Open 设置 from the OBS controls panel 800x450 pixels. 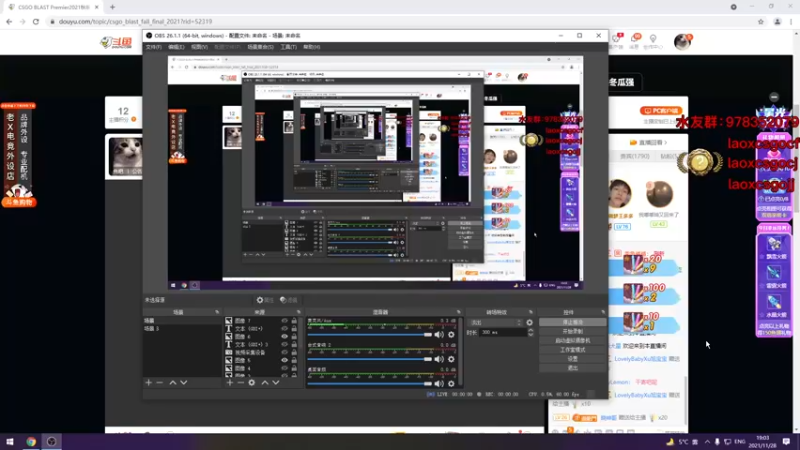(x=572, y=359)
